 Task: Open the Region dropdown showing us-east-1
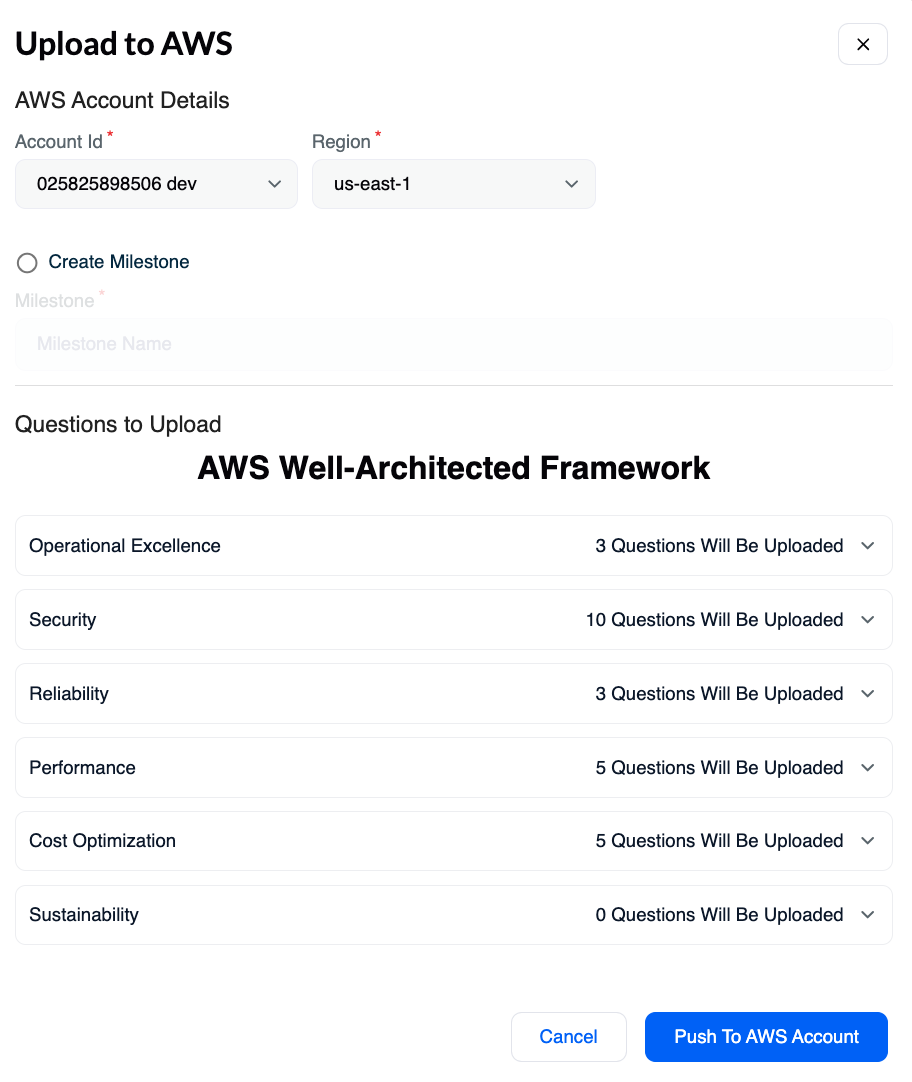[453, 184]
